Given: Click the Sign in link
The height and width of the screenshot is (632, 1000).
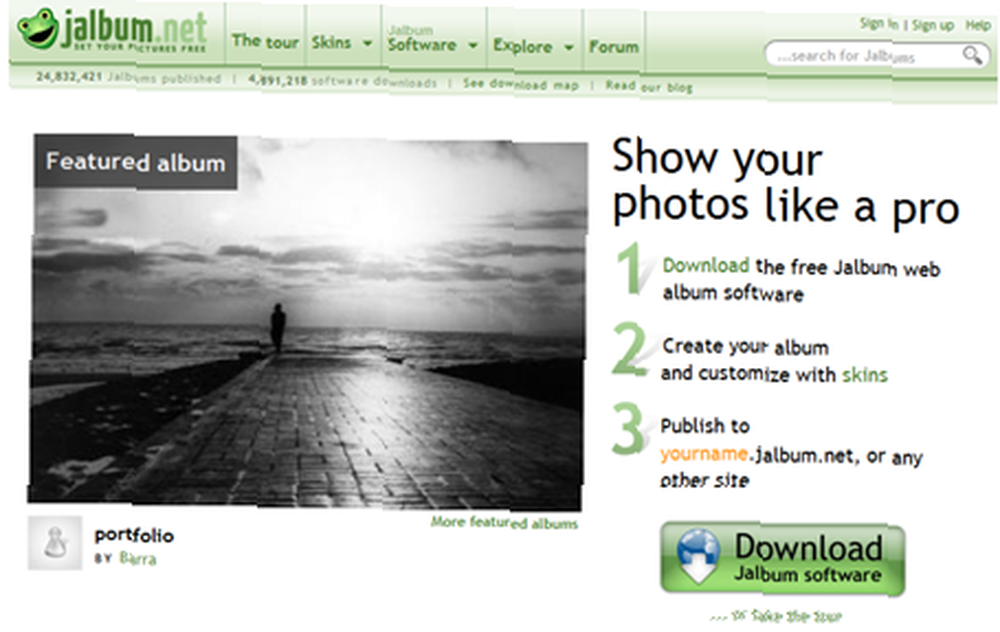Looking at the screenshot, I should (x=879, y=24).
